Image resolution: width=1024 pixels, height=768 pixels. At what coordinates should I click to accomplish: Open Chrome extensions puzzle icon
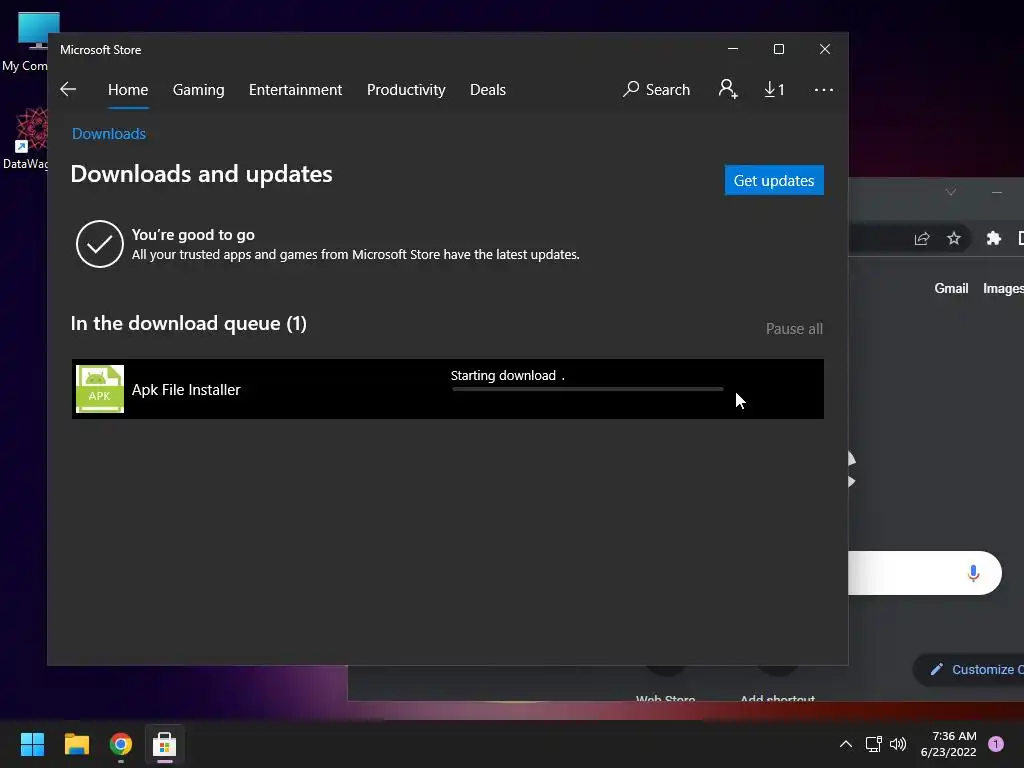point(993,238)
